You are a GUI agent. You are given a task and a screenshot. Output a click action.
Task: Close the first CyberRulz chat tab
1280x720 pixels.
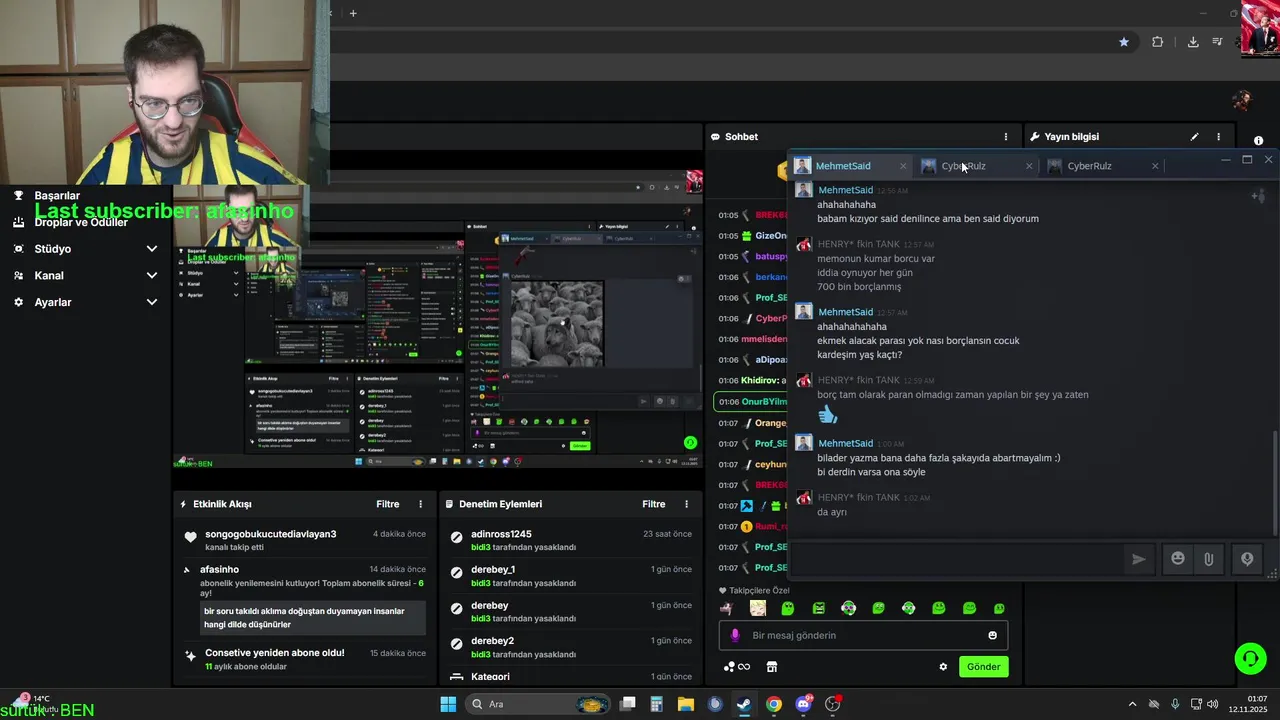1029,166
